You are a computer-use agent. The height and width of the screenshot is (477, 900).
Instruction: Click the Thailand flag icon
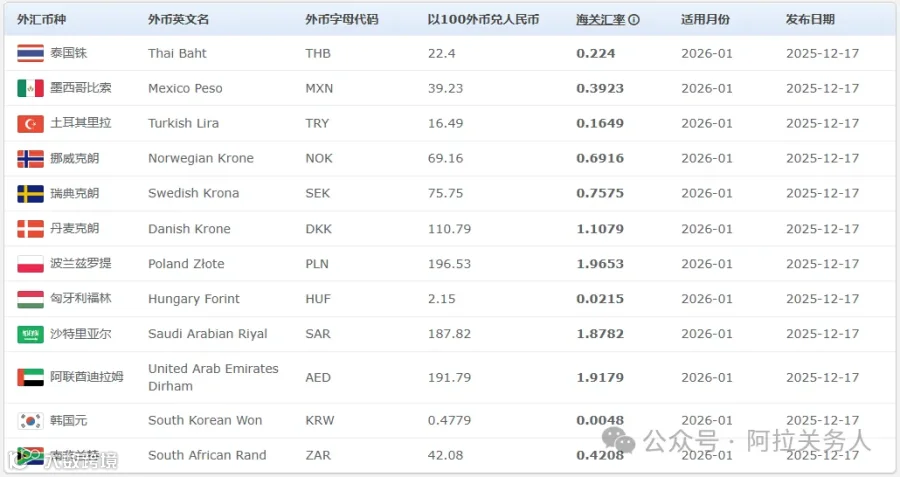click(x=30, y=53)
